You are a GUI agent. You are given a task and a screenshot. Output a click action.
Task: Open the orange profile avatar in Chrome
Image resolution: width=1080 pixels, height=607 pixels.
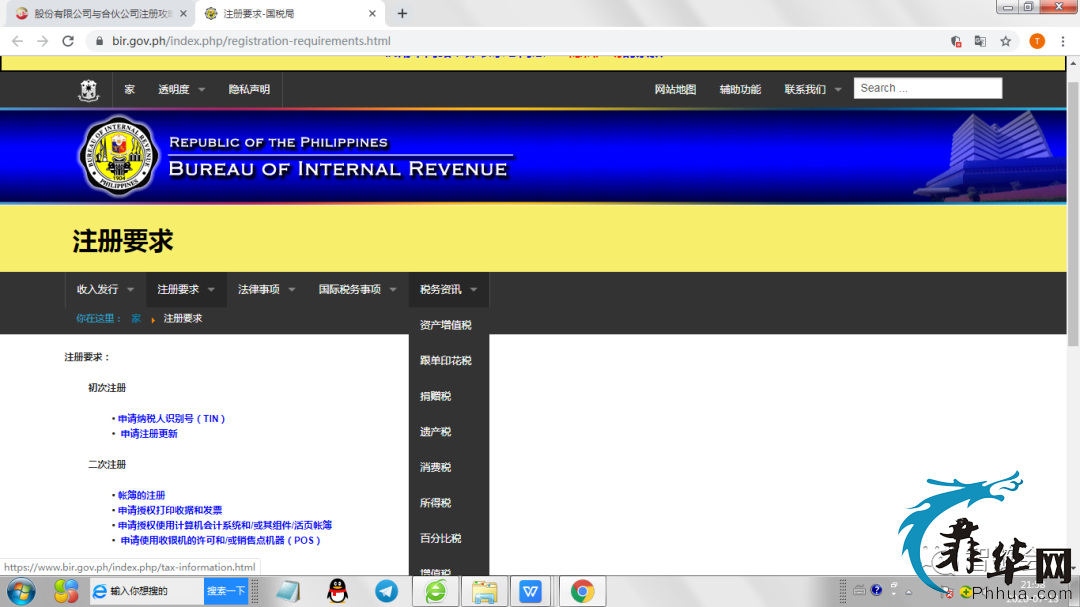[1037, 41]
